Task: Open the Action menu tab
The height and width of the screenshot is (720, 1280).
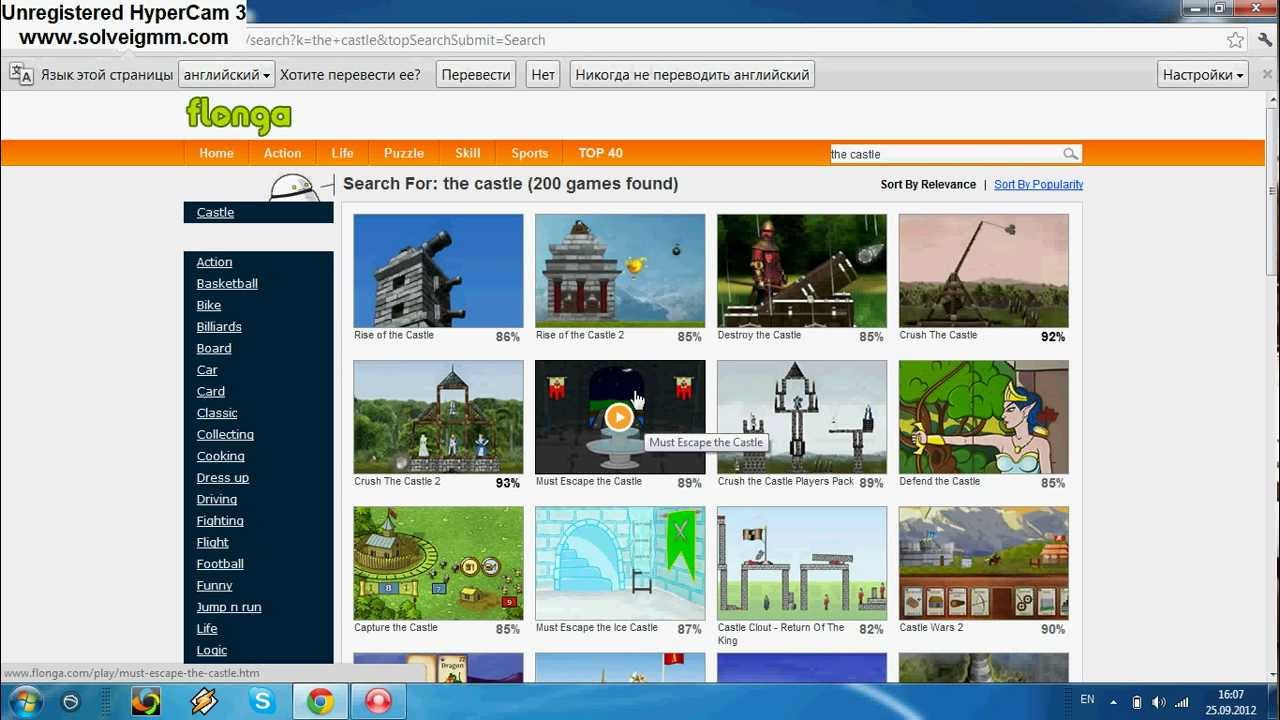Action: (x=282, y=153)
